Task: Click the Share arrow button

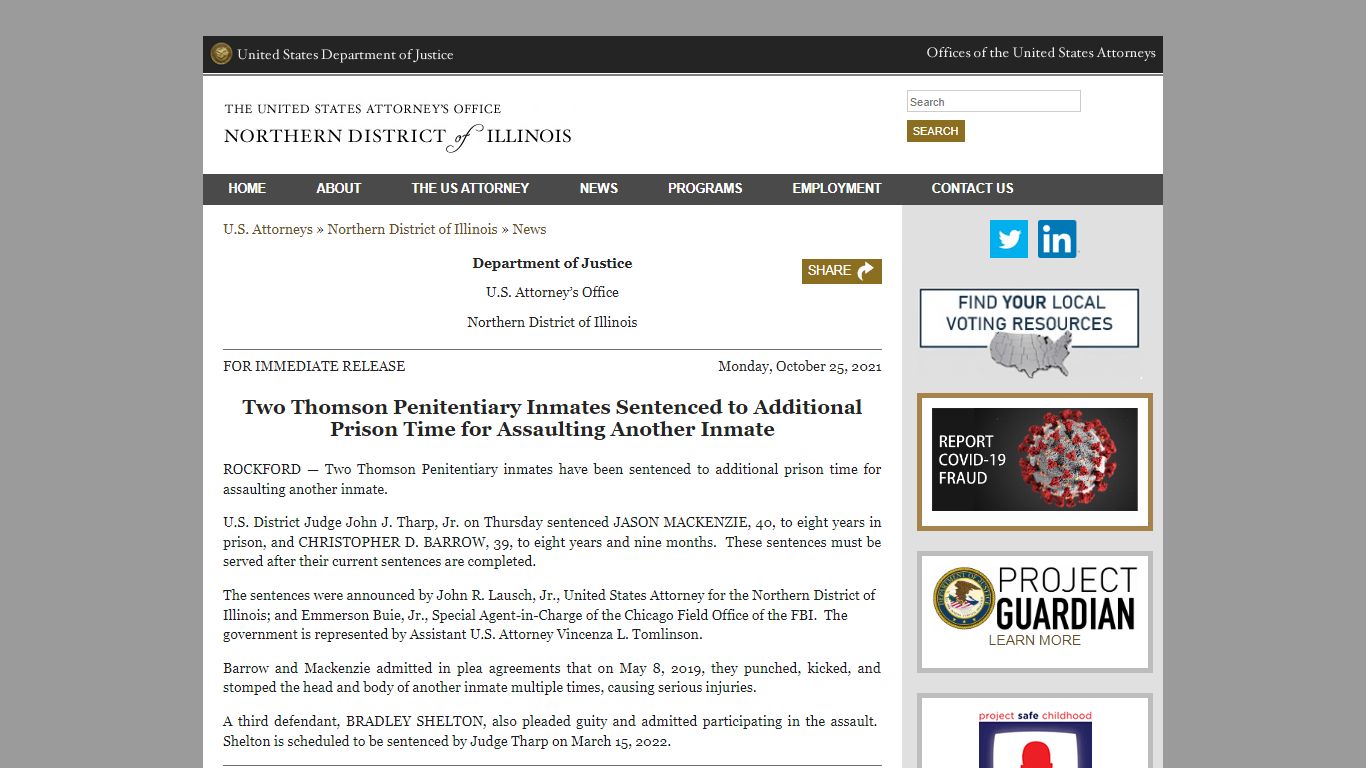Action: pyautogui.click(x=842, y=271)
